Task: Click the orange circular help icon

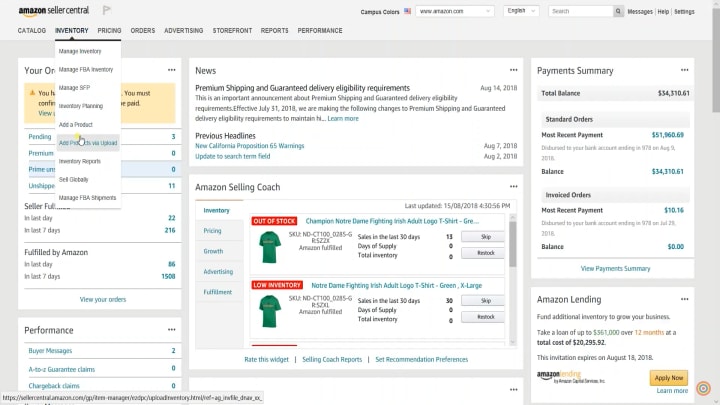Action: coord(703,388)
